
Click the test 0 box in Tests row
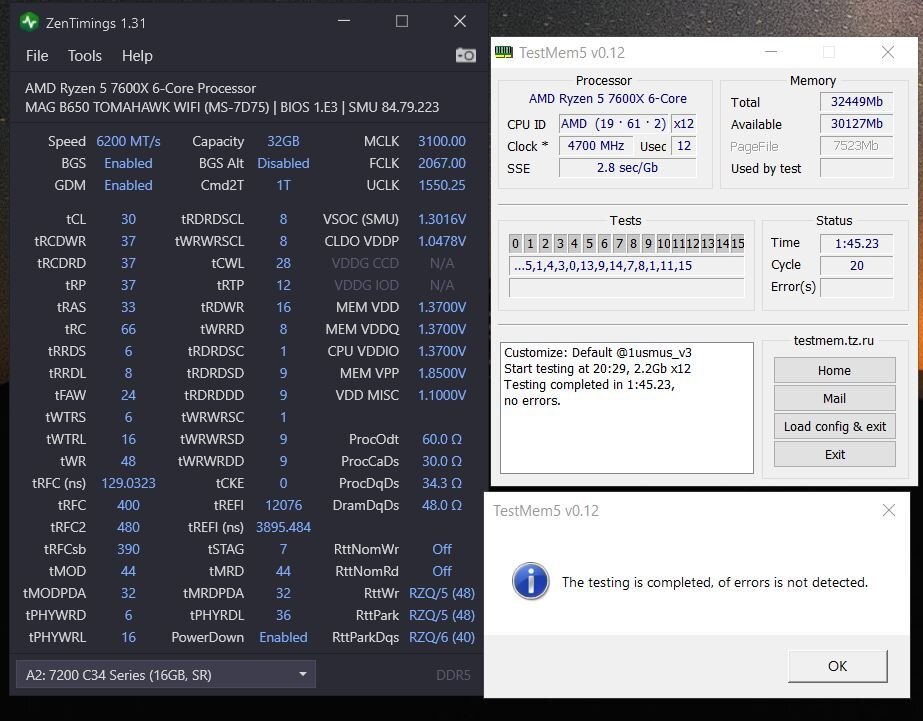pyautogui.click(x=516, y=243)
